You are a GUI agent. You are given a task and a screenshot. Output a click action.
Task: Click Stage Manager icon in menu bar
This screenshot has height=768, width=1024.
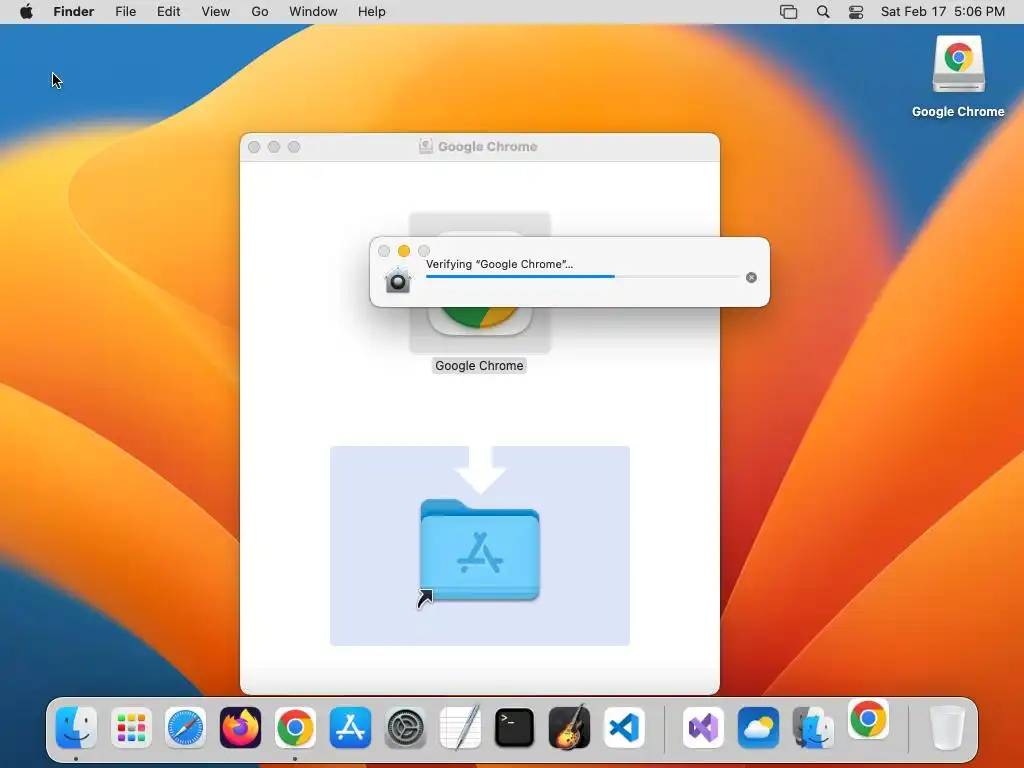(x=789, y=12)
